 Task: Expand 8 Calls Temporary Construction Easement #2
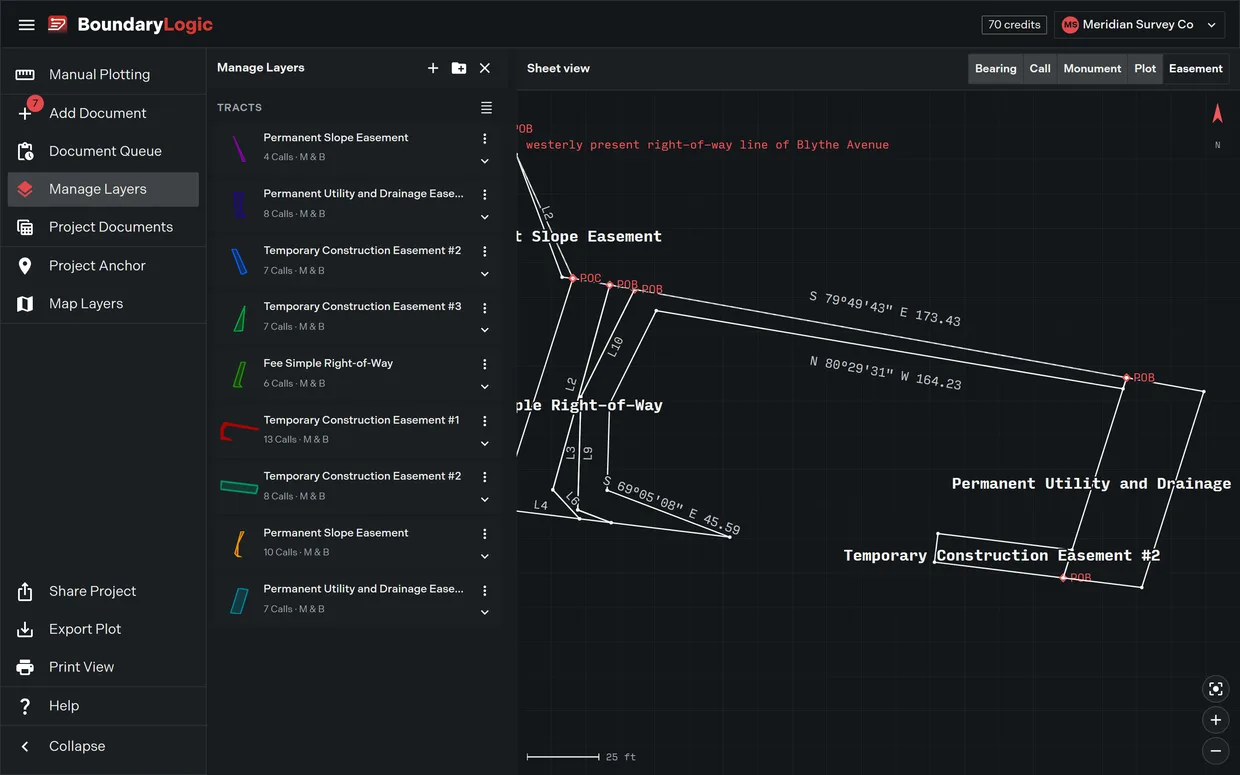tap(485, 500)
